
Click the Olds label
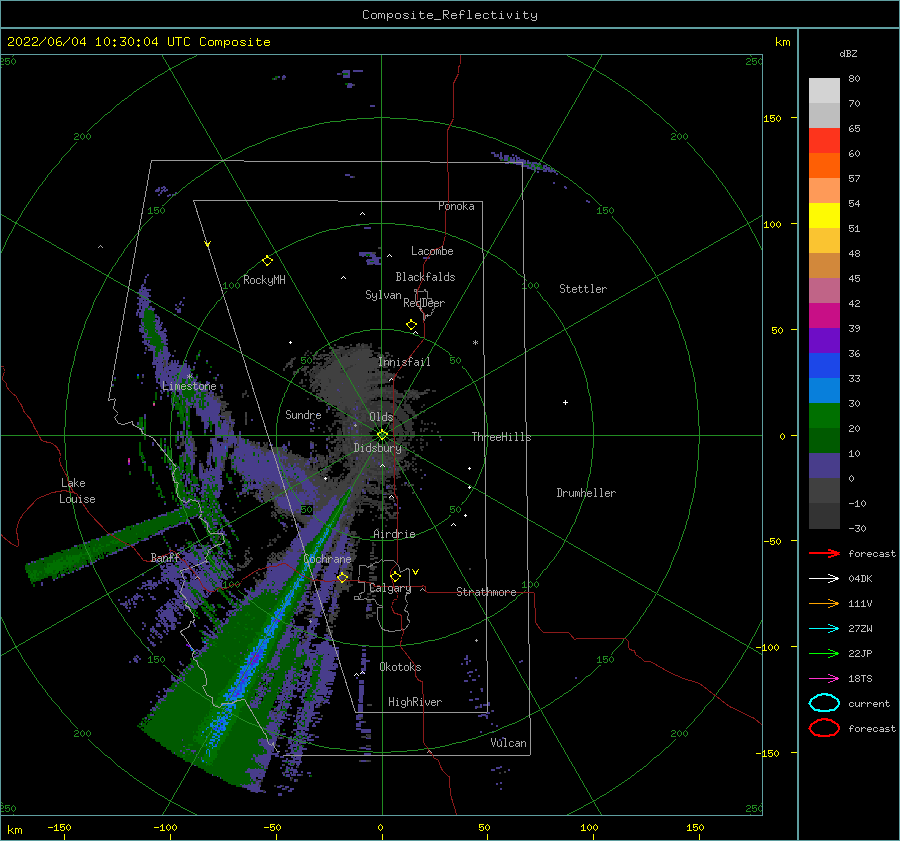(x=381, y=417)
